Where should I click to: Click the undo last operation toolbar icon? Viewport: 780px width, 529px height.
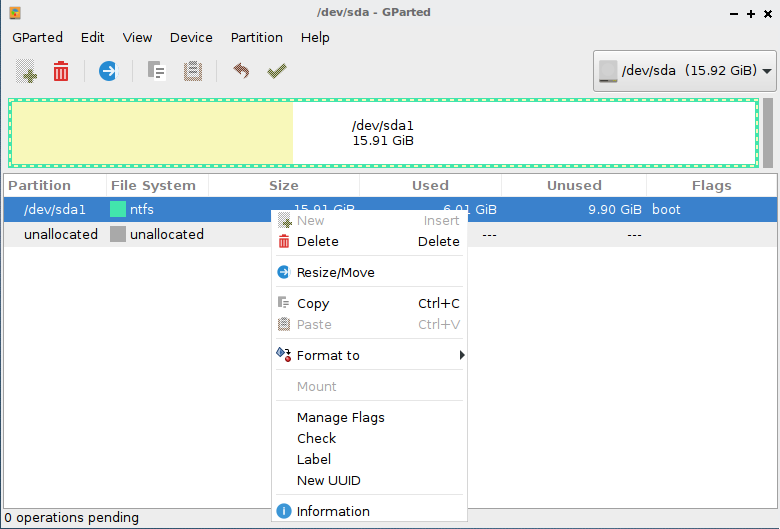241,71
